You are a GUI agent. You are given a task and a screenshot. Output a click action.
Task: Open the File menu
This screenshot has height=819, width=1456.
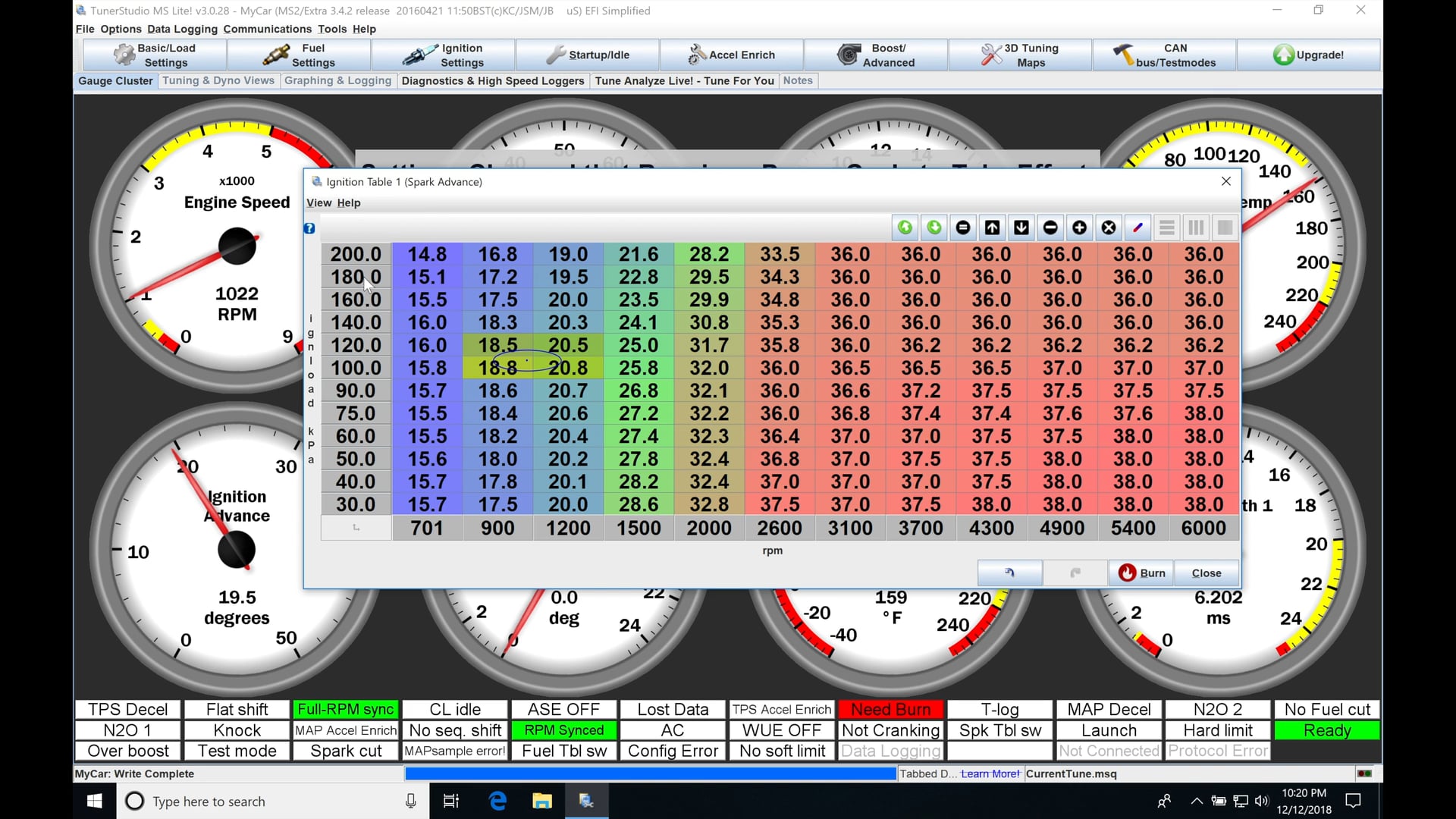[85, 29]
